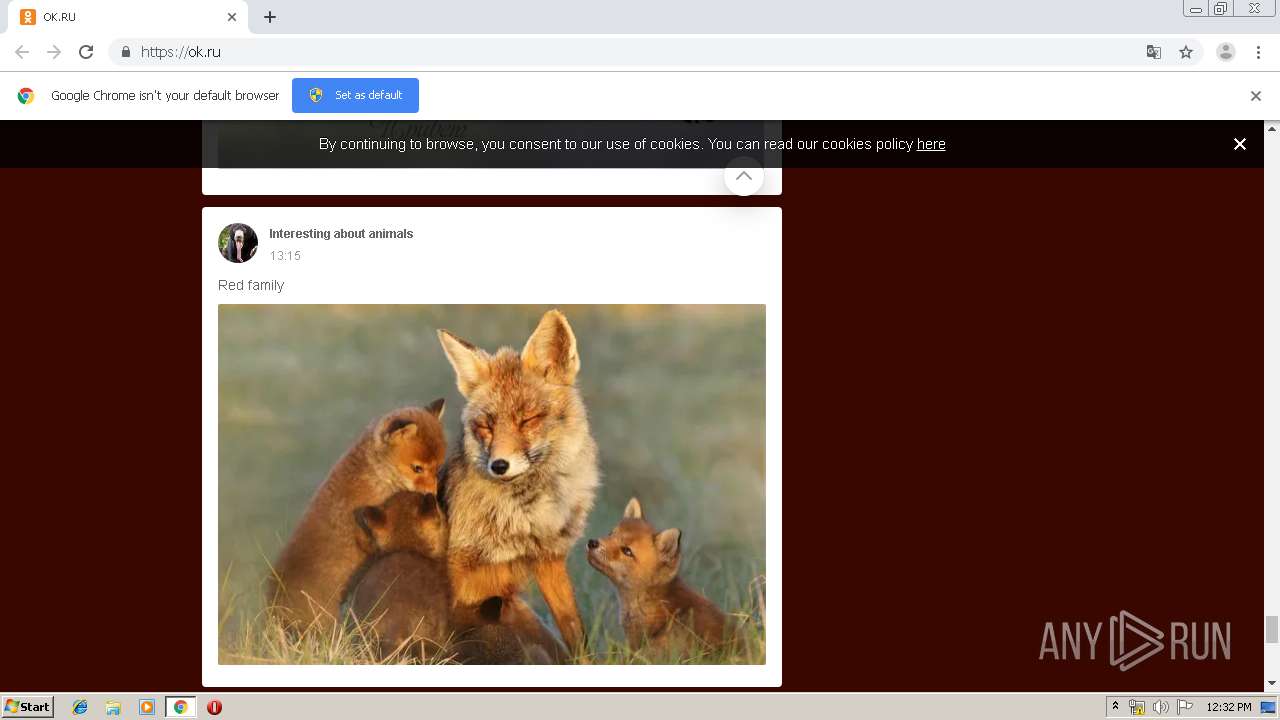
Task: Open Interesting about animals avatar
Action: click(238, 243)
